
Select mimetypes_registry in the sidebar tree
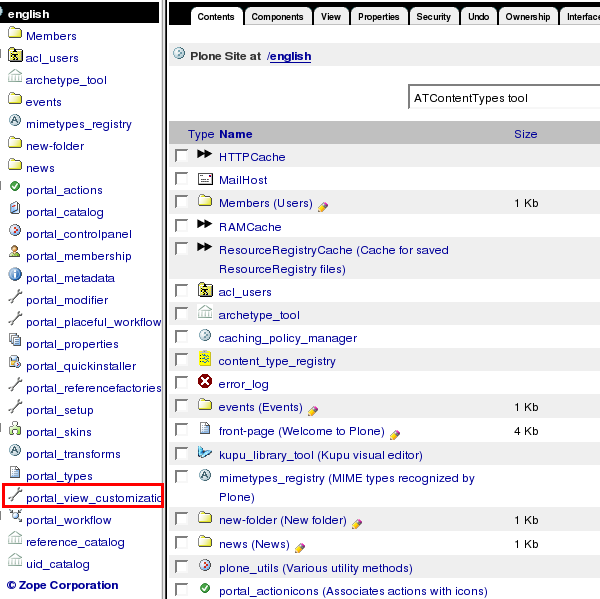tap(79, 124)
